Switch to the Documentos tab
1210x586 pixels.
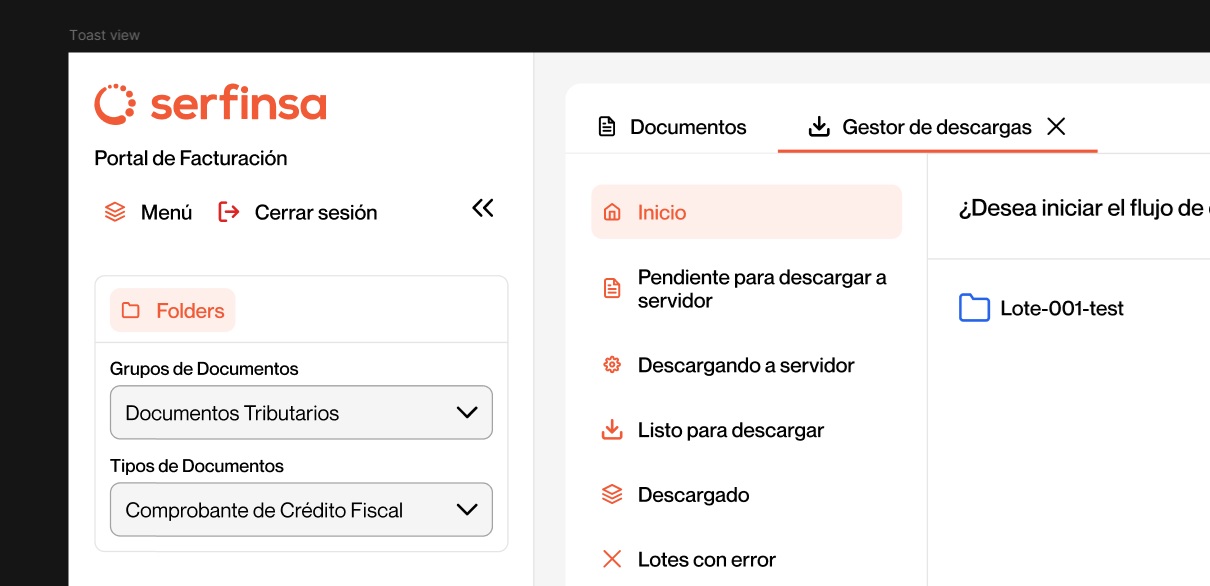687,127
